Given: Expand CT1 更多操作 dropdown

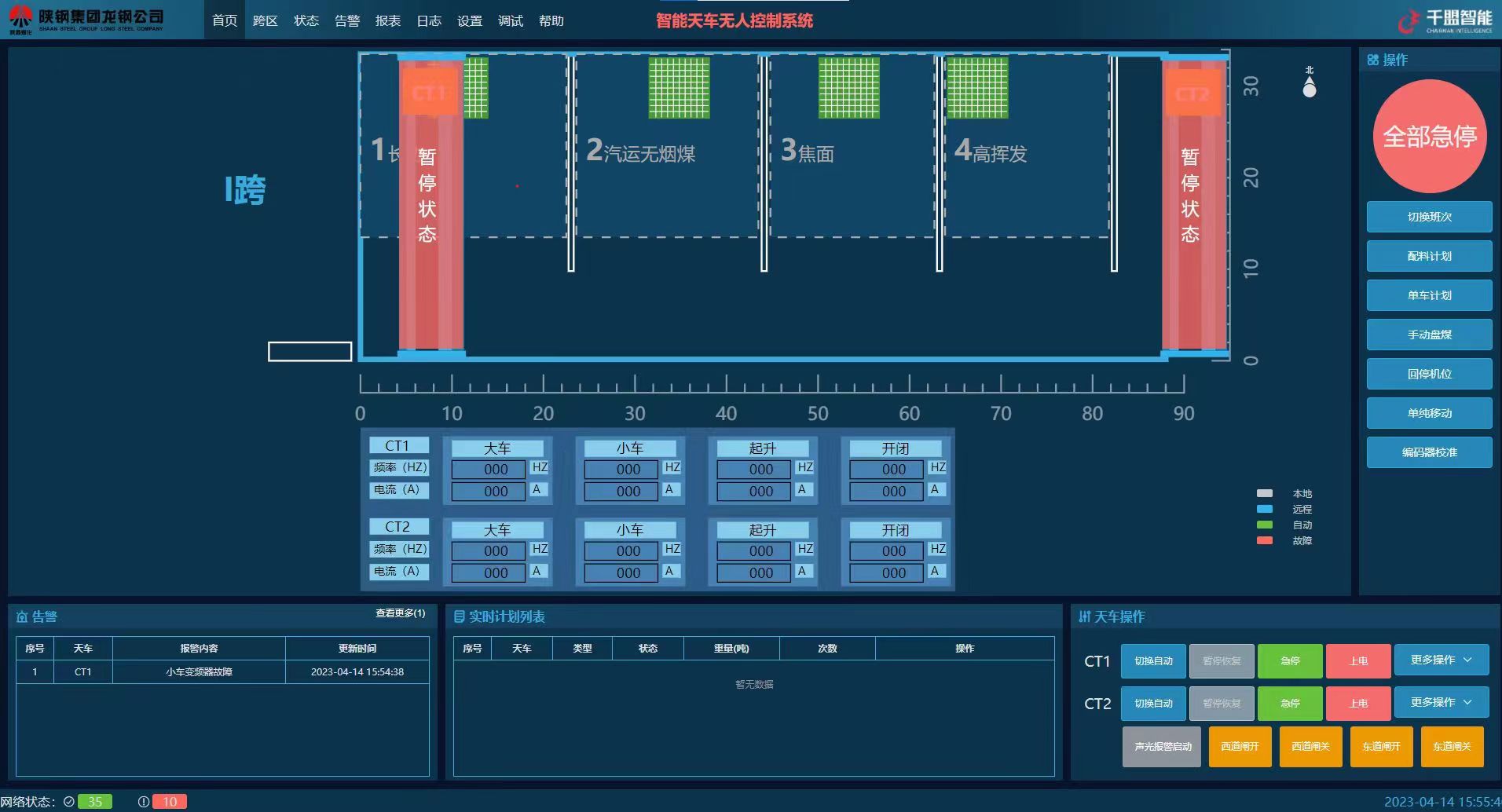Looking at the screenshot, I should pos(1441,660).
